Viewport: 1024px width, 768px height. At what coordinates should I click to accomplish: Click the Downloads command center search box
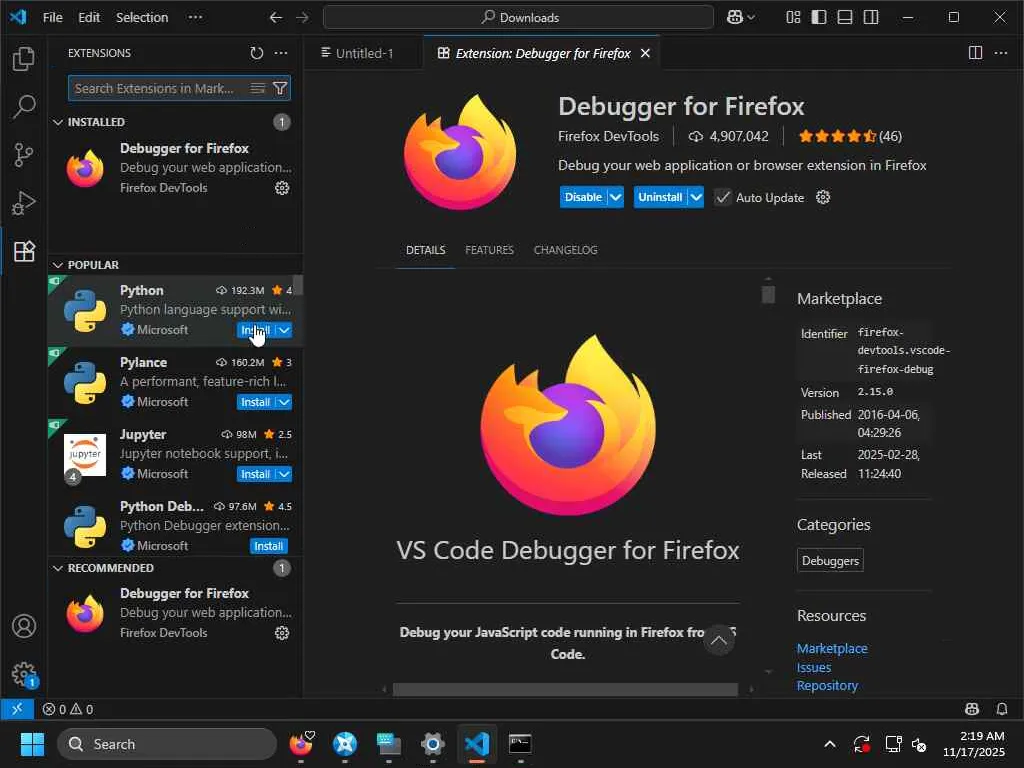(x=519, y=18)
